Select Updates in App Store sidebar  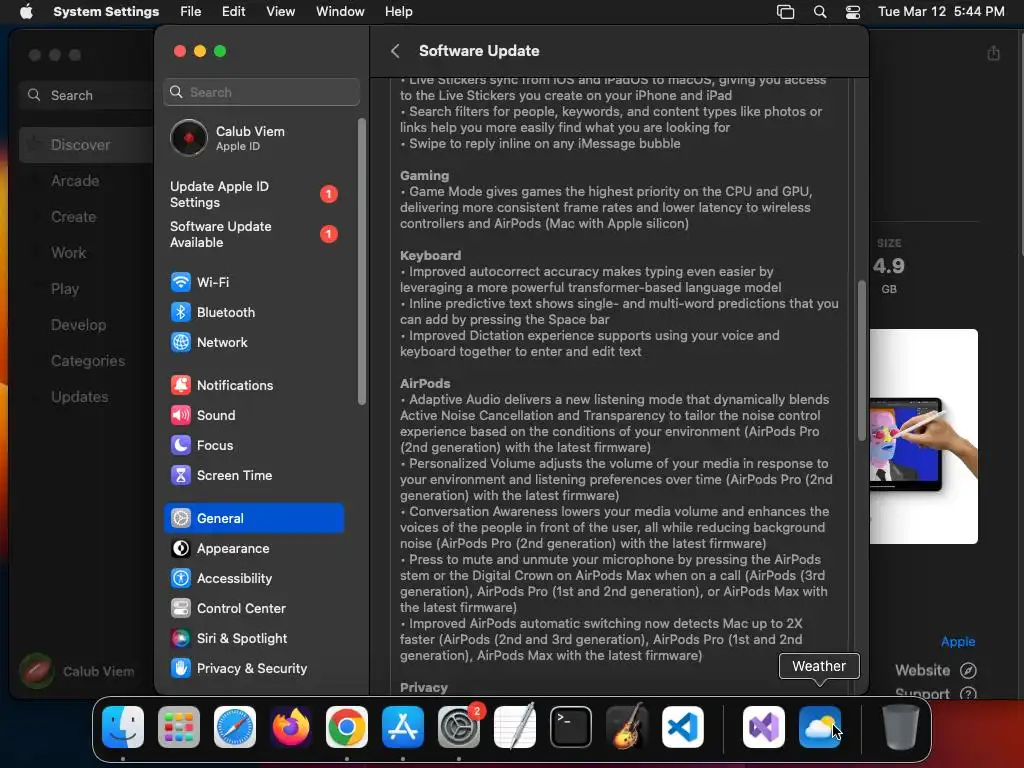pos(80,396)
